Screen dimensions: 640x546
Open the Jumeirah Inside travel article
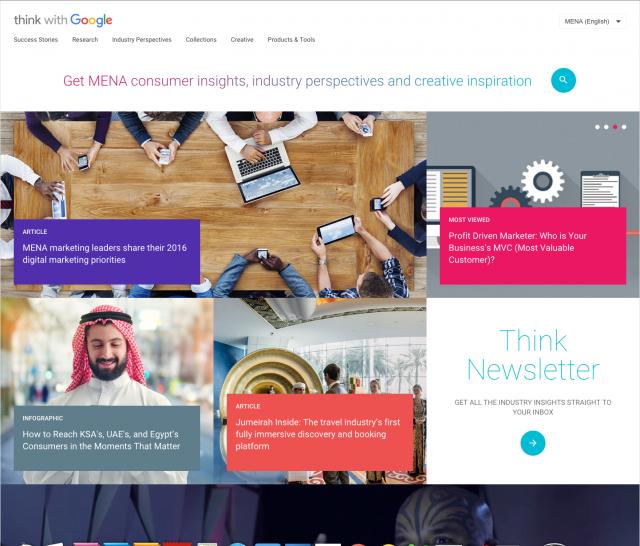pyautogui.click(x=320, y=432)
